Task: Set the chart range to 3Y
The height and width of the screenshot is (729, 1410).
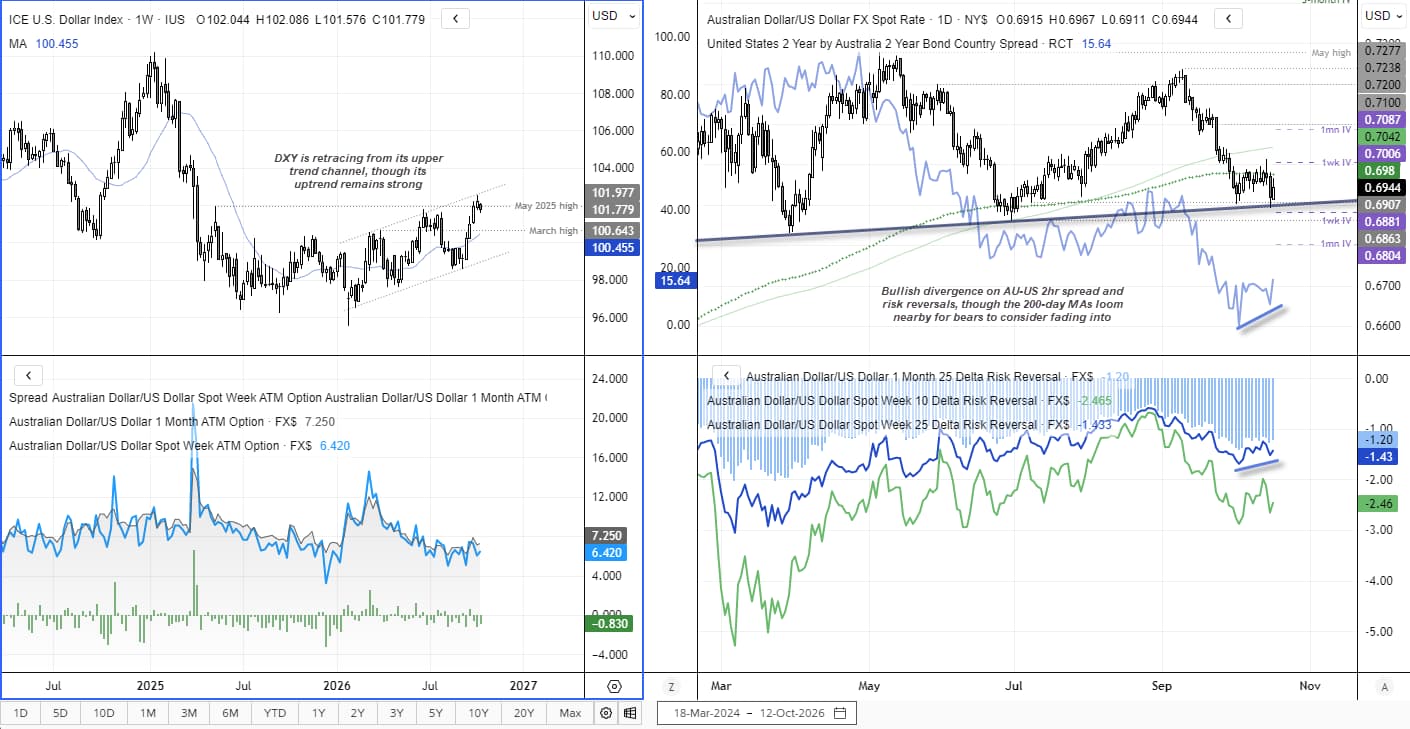Action: pos(397,713)
